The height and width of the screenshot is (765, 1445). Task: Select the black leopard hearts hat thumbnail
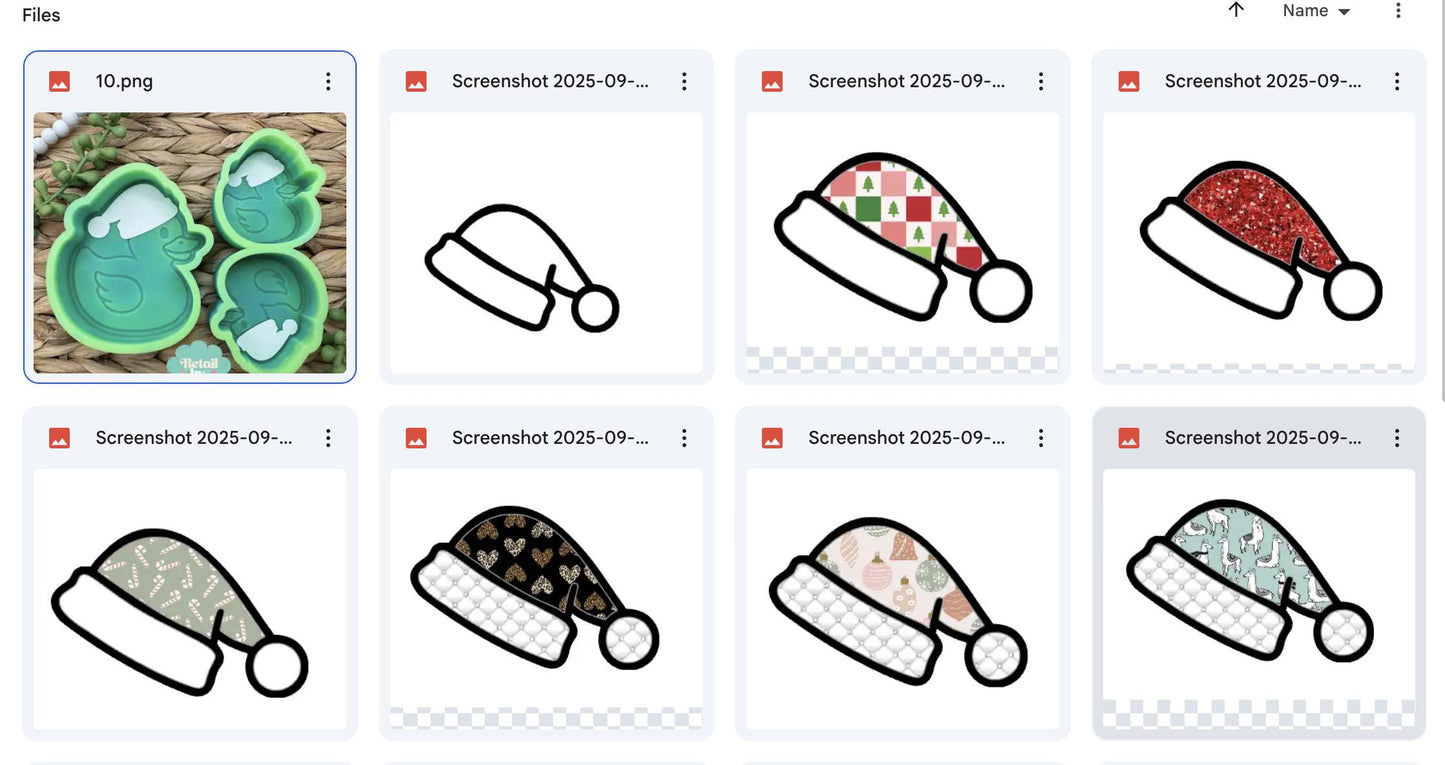tap(546, 599)
